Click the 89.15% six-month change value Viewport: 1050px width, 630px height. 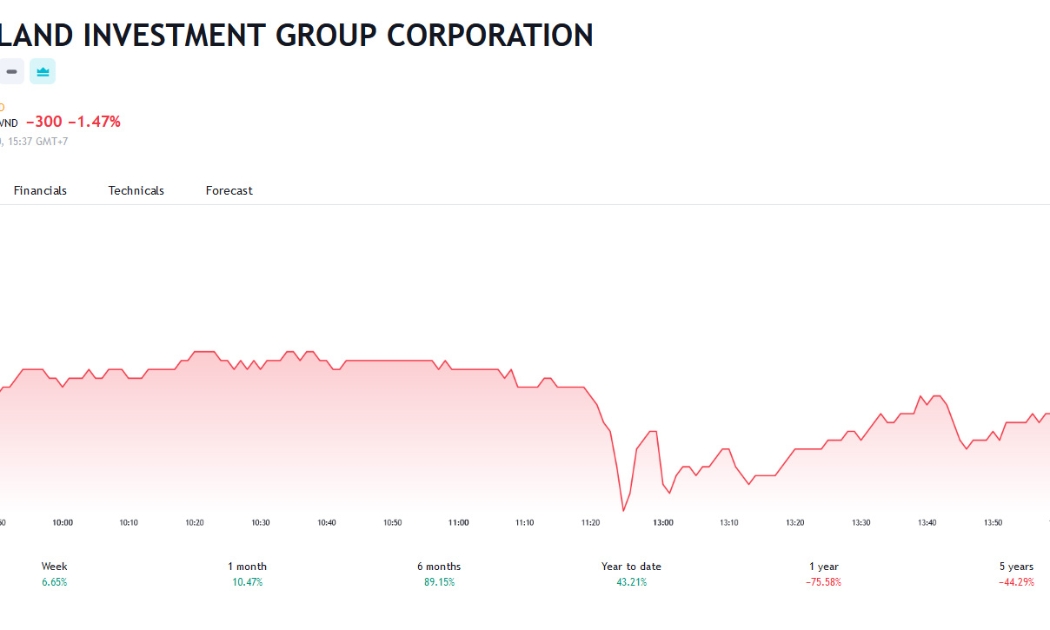(x=439, y=582)
